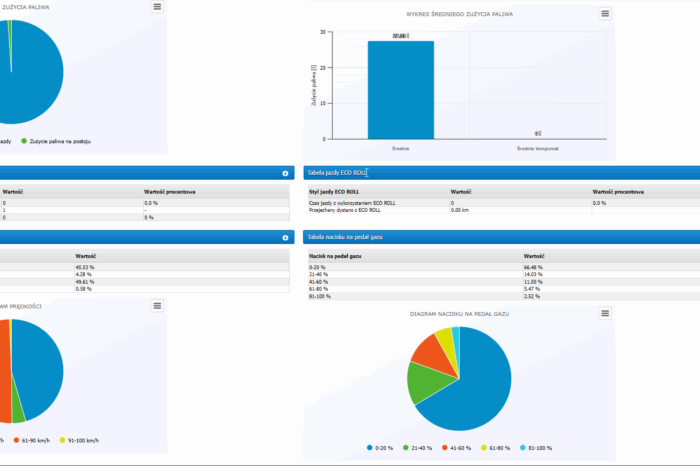The image size is (700, 466).
Task: Collapse the panel left of Tabela nacisku
Action: click(x=286, y=237)
